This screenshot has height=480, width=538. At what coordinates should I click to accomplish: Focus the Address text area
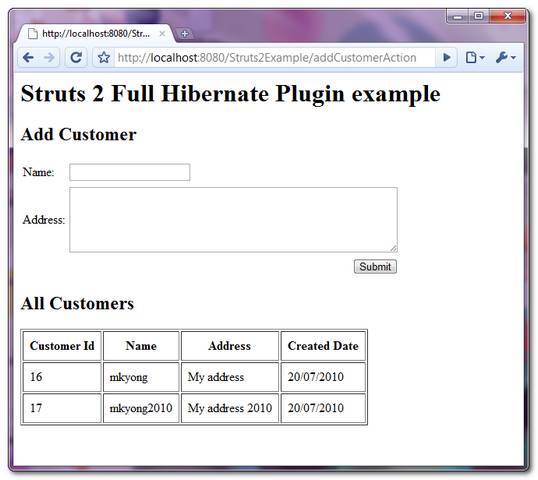pyautogui.click(x=233, y=220)
